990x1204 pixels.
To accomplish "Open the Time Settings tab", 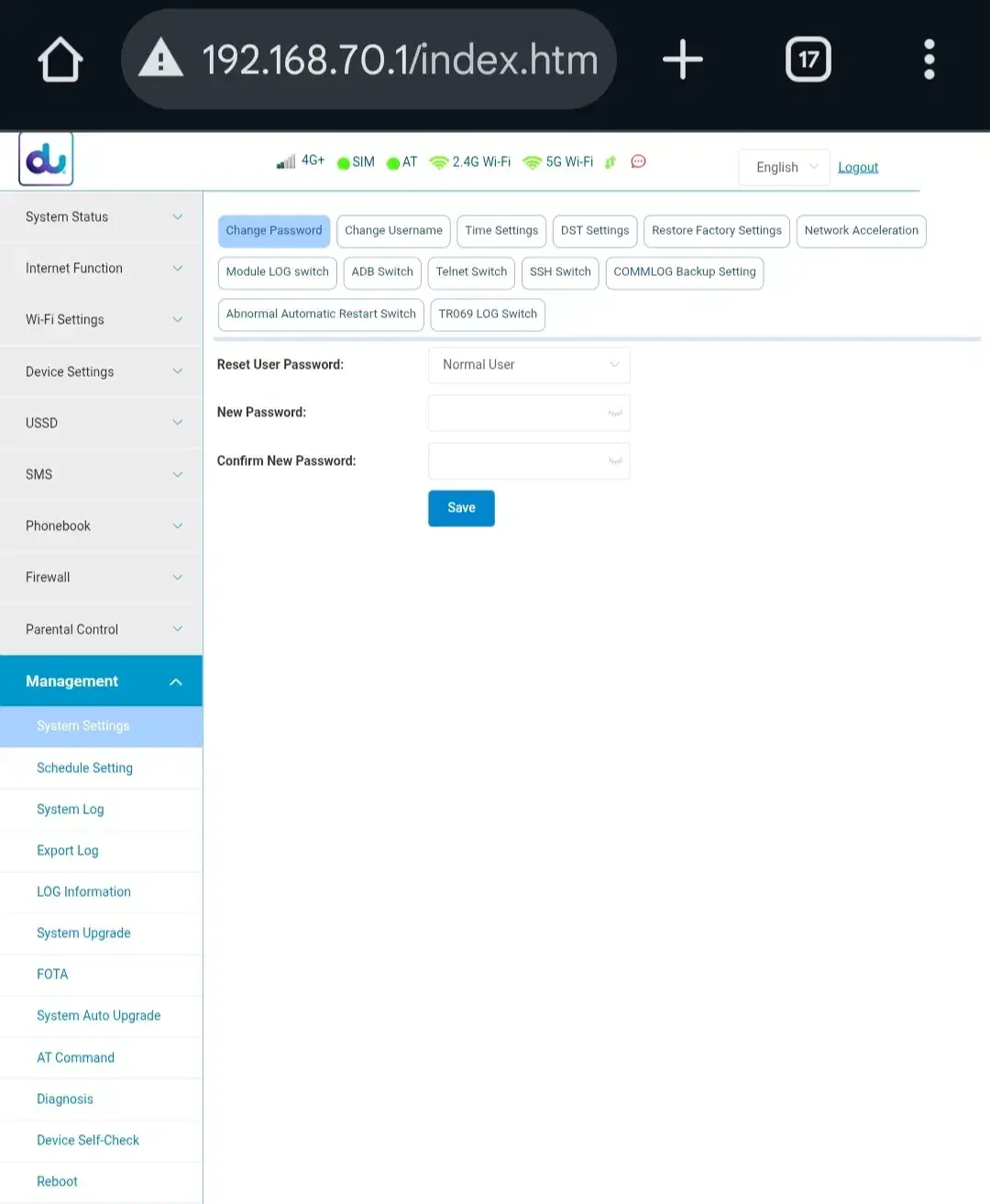I will click(501, 231).
